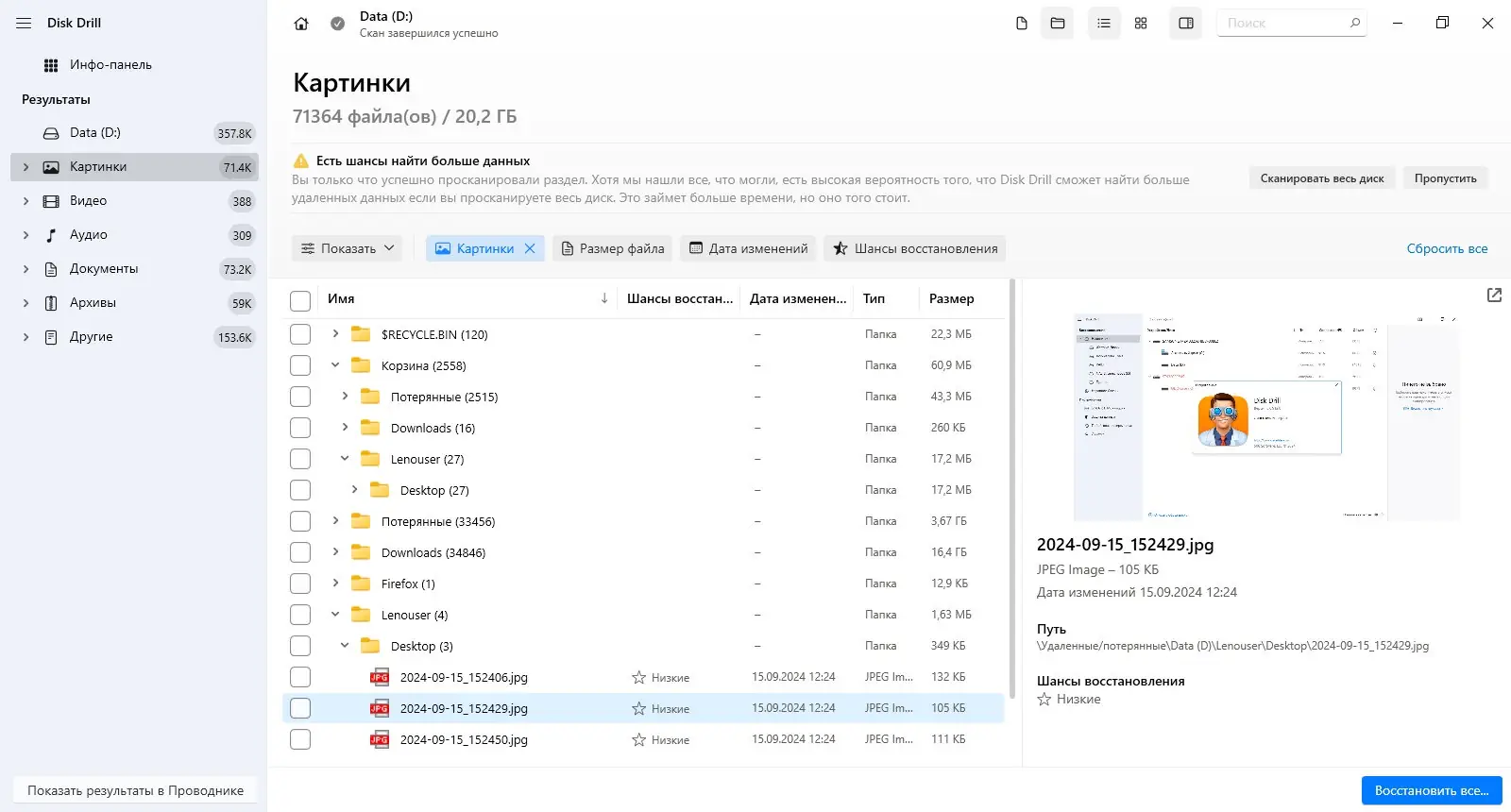This screenshot has height=812, width=1511.
Task: Click star icon in 2024-09-15_152406.jpg row
Action: click(639, 677)
